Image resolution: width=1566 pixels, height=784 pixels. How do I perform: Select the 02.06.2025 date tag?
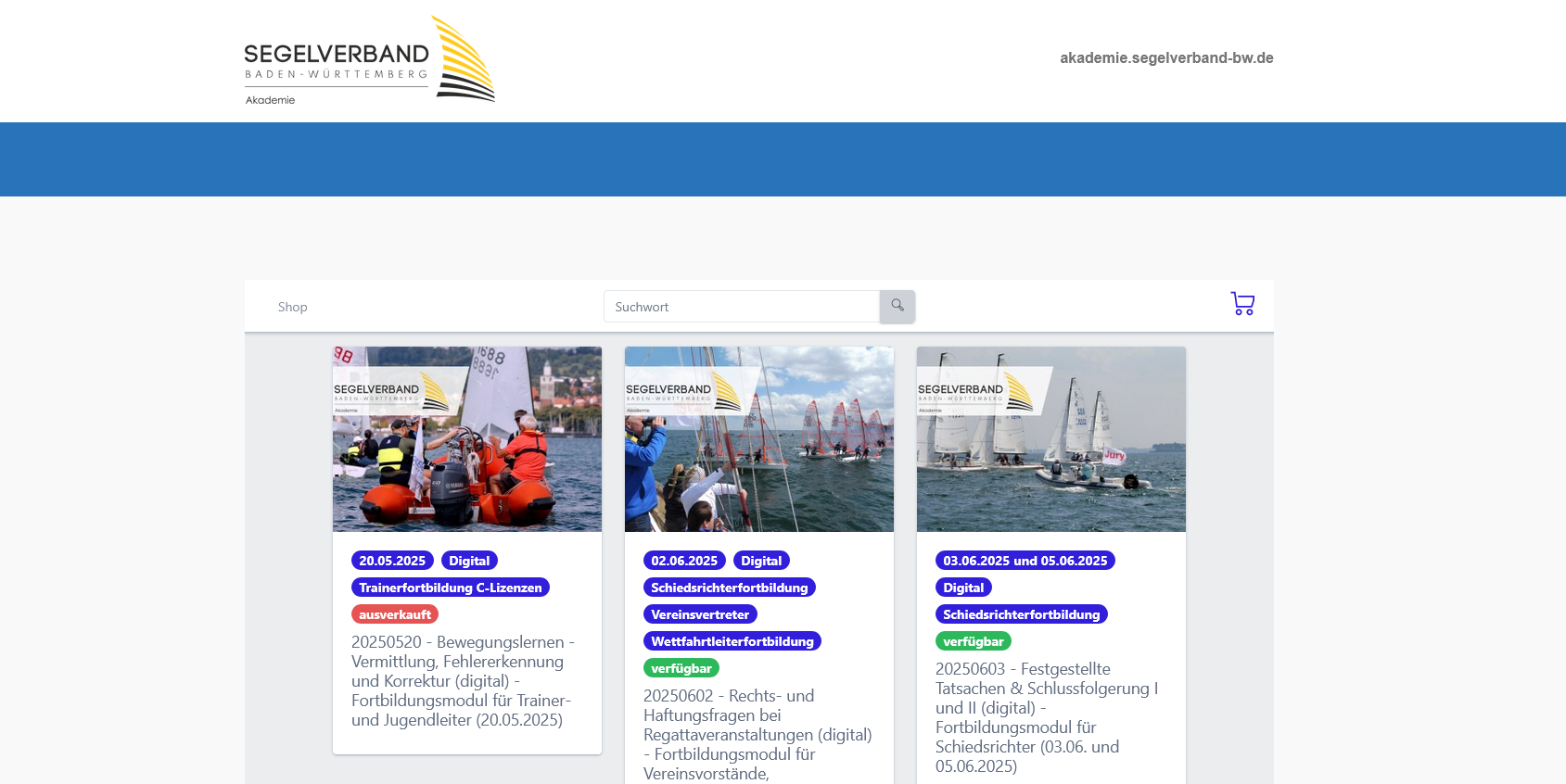pyautogui.click(x=684, y=561)
